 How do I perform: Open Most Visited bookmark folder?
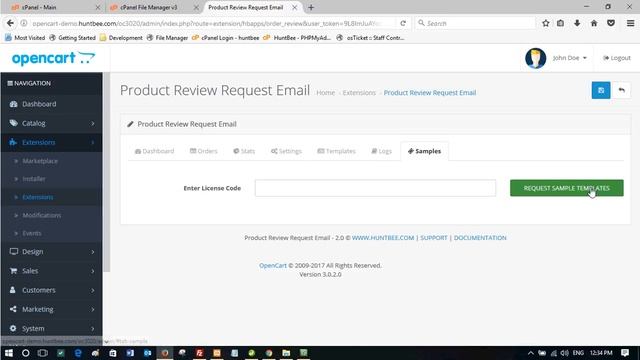click(25, 38)
